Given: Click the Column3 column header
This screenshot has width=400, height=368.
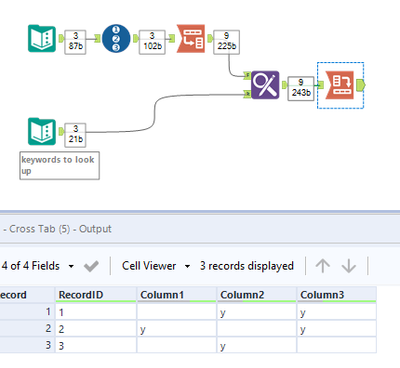Looking at the screenshot, I should 337,295.
